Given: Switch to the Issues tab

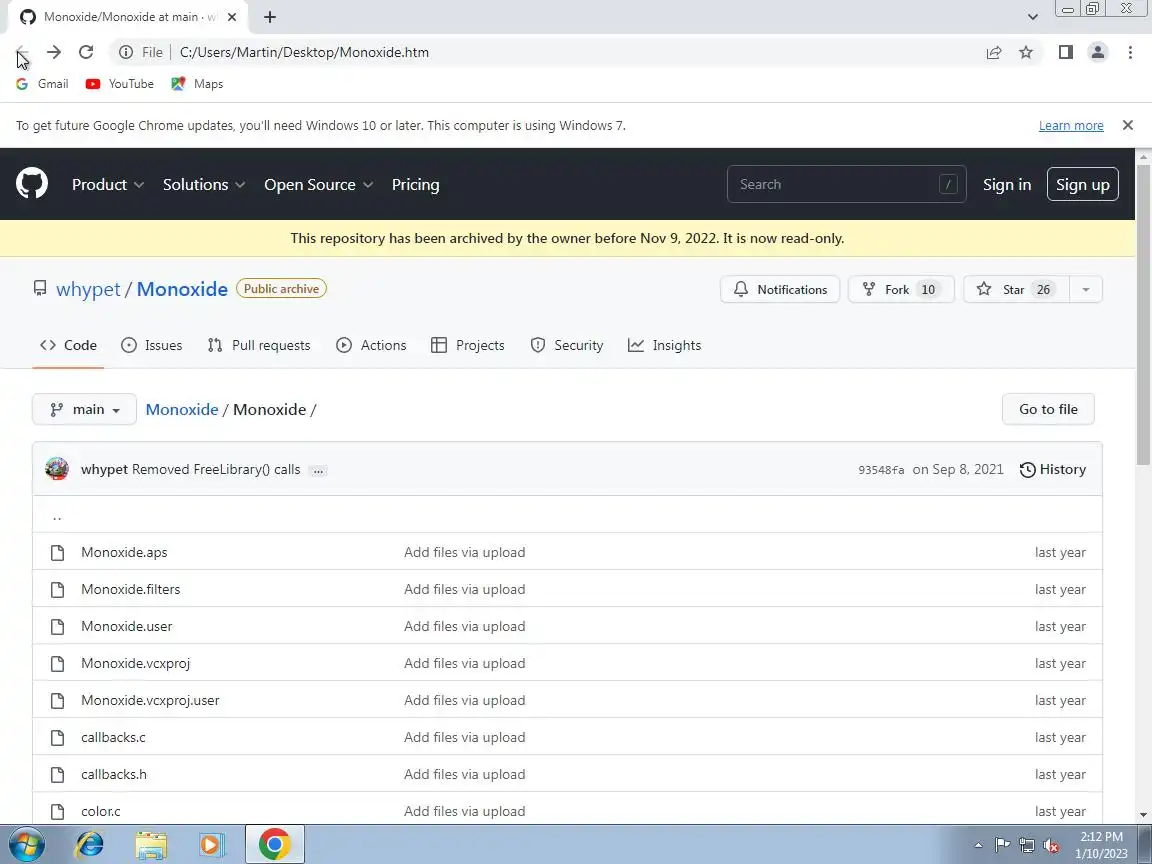Looking at the screenshot, I should pos(151,345).
